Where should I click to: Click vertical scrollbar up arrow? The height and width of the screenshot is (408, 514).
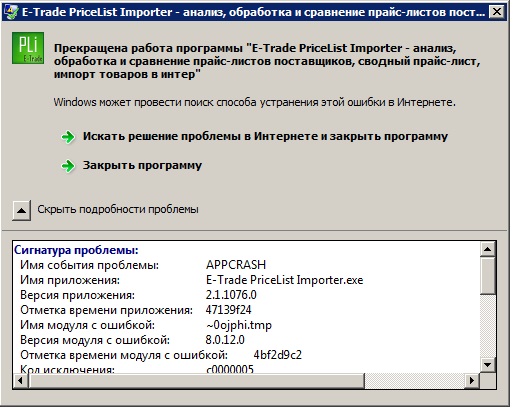pos(488,249)
